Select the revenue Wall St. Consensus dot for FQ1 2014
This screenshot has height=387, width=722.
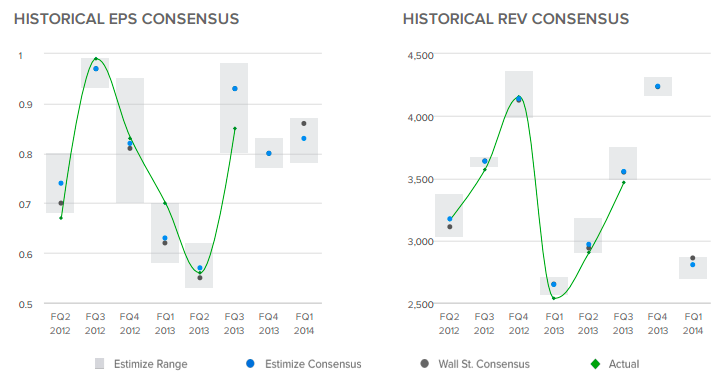pyautogui.click(x=693, y=258)
